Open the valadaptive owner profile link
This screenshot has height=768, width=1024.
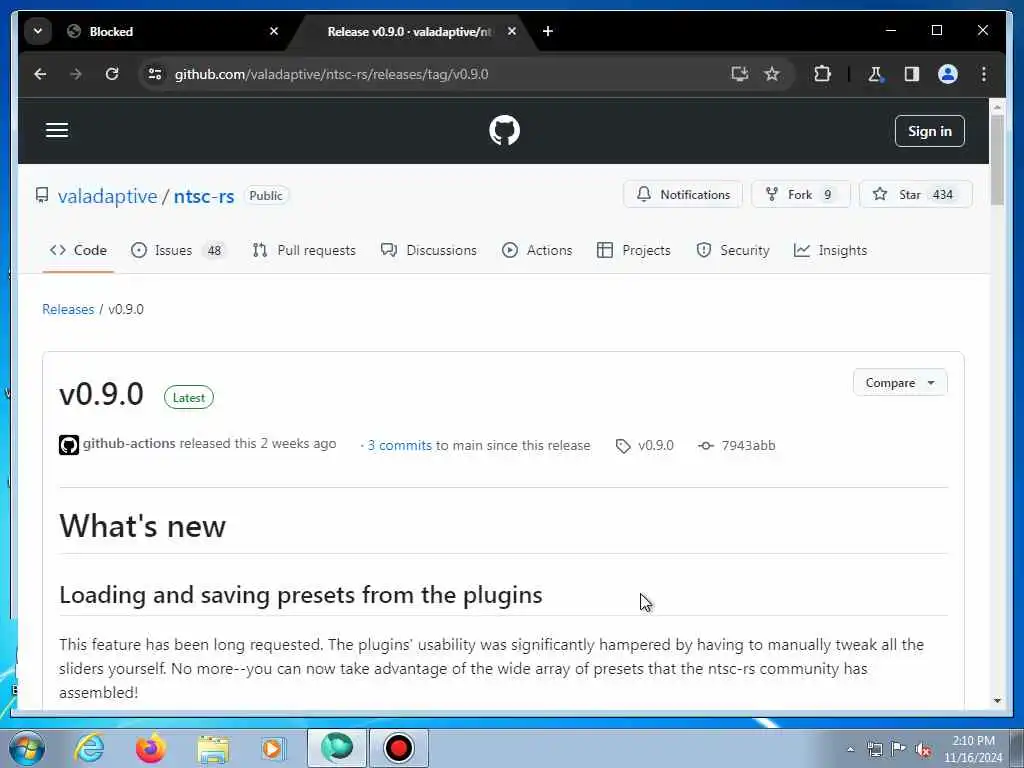(107, 196)
